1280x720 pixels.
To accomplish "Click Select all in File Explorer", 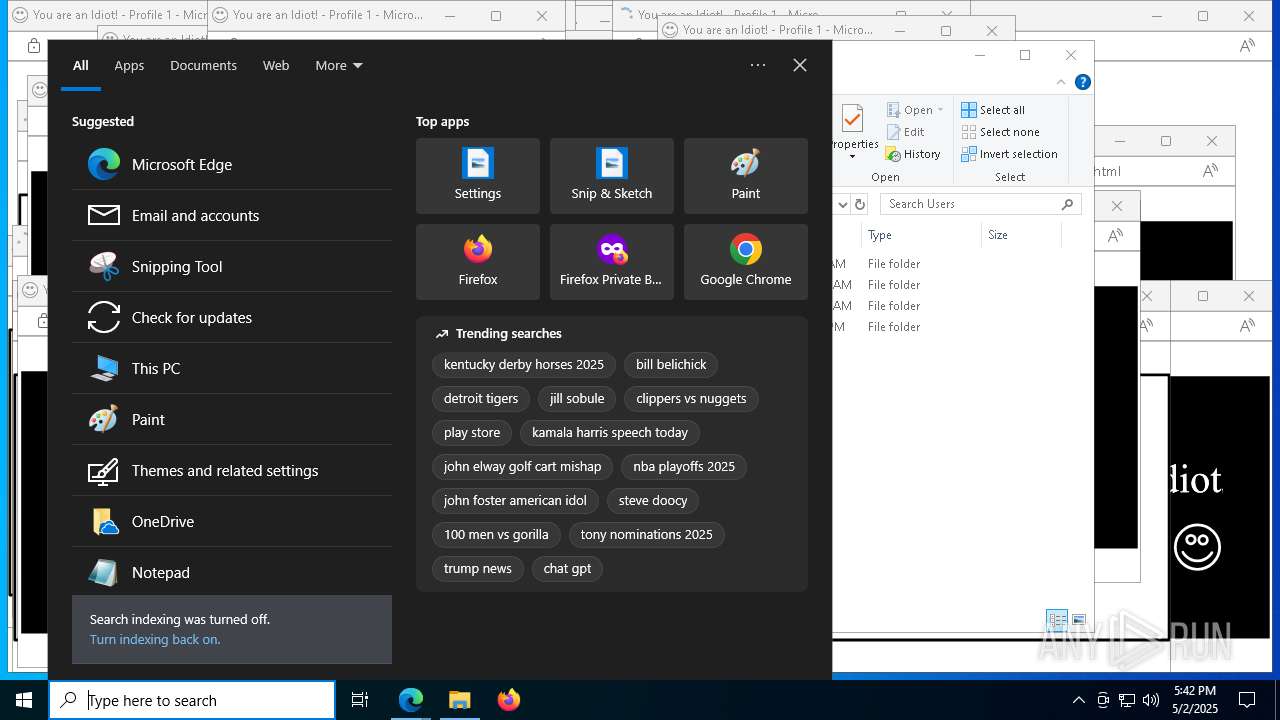I will coord(993,110).
